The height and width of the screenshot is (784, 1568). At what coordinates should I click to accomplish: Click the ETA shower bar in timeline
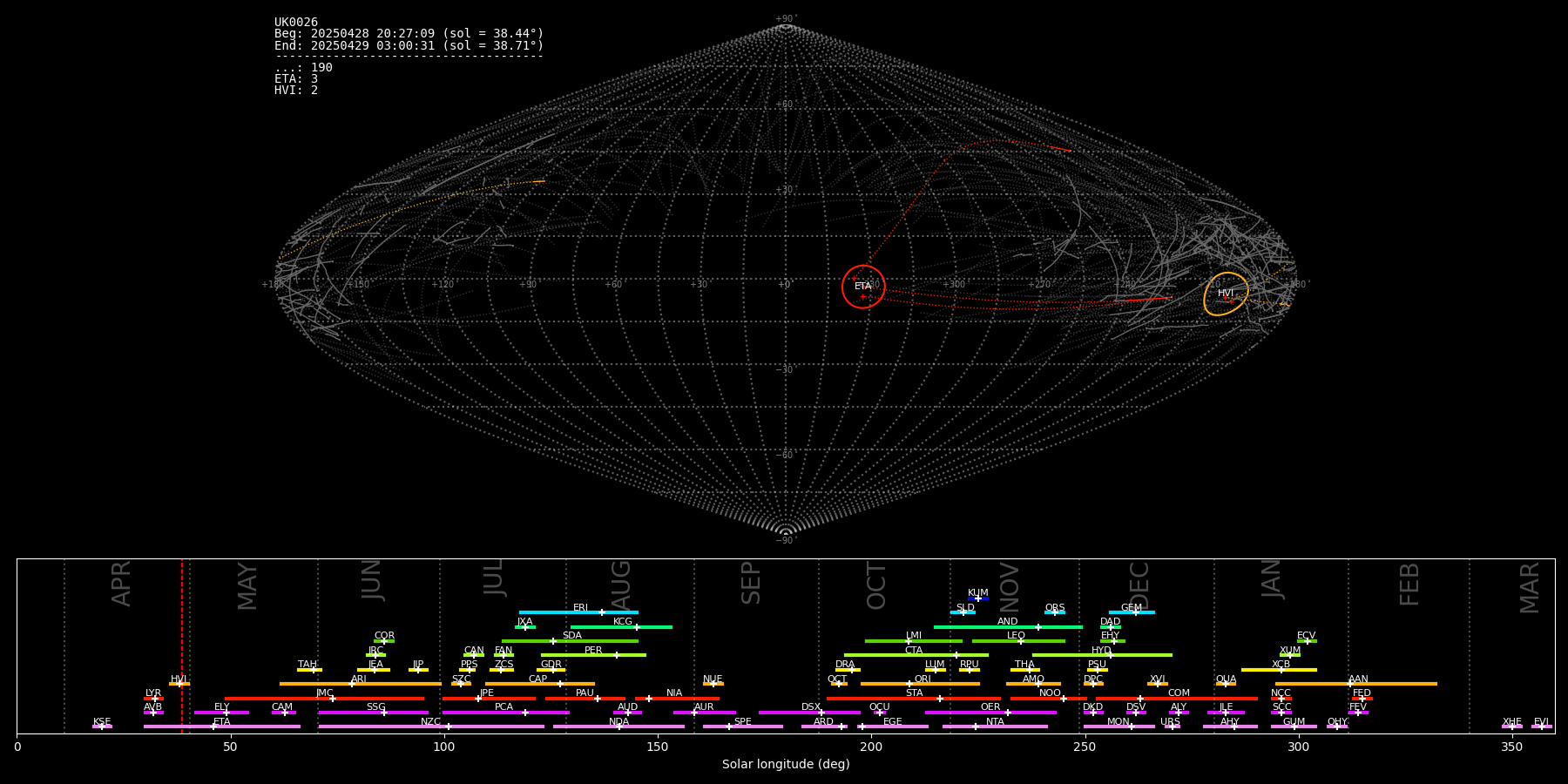222,727
